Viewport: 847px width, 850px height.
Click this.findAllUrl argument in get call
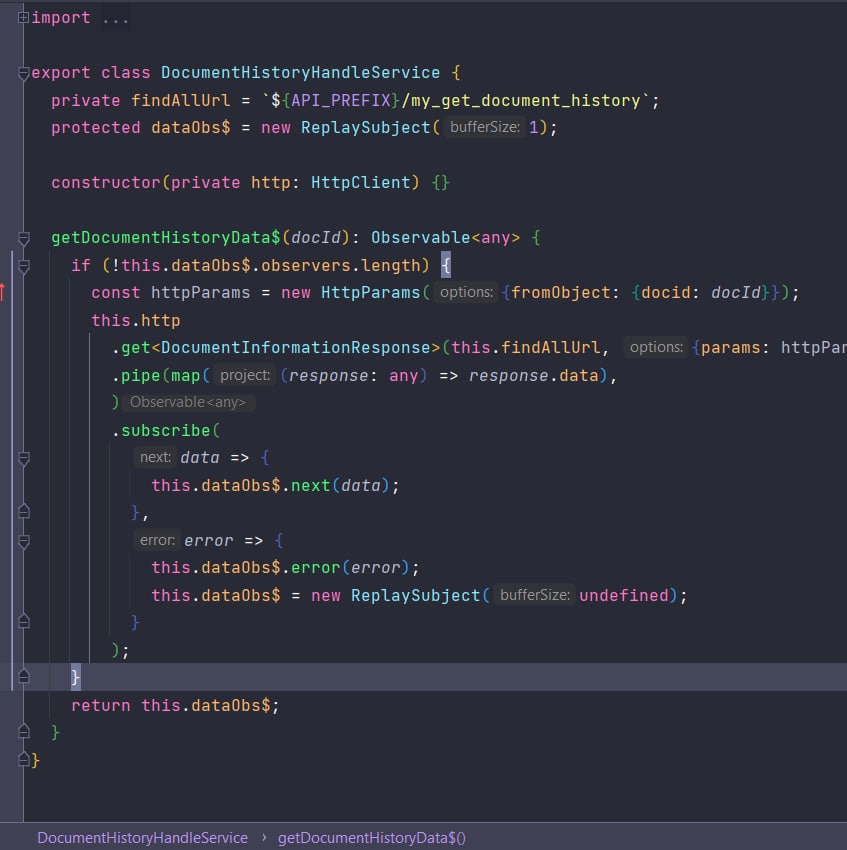tap(525, 347)
